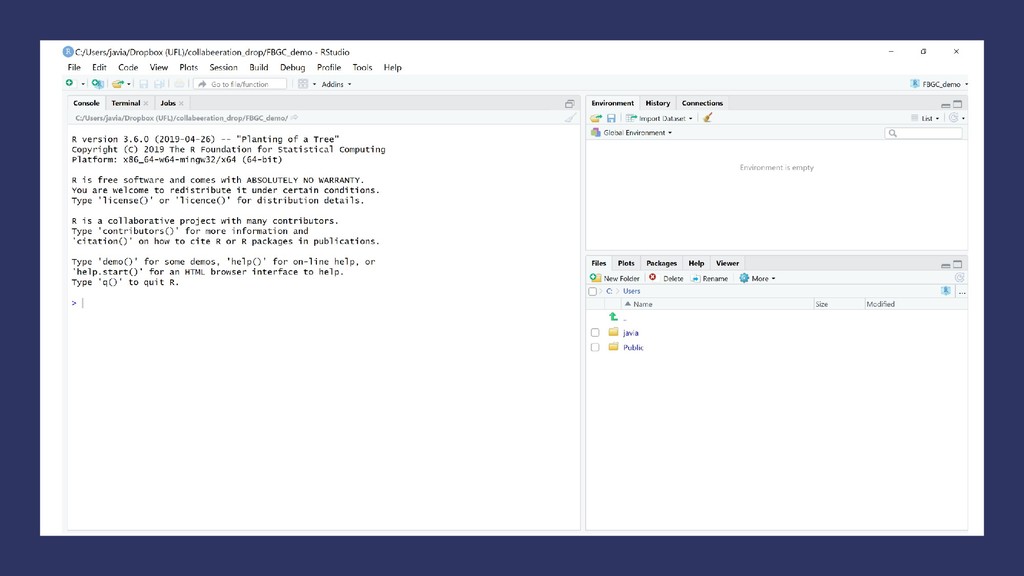Open the Debug menu

(x=293, y=67)
